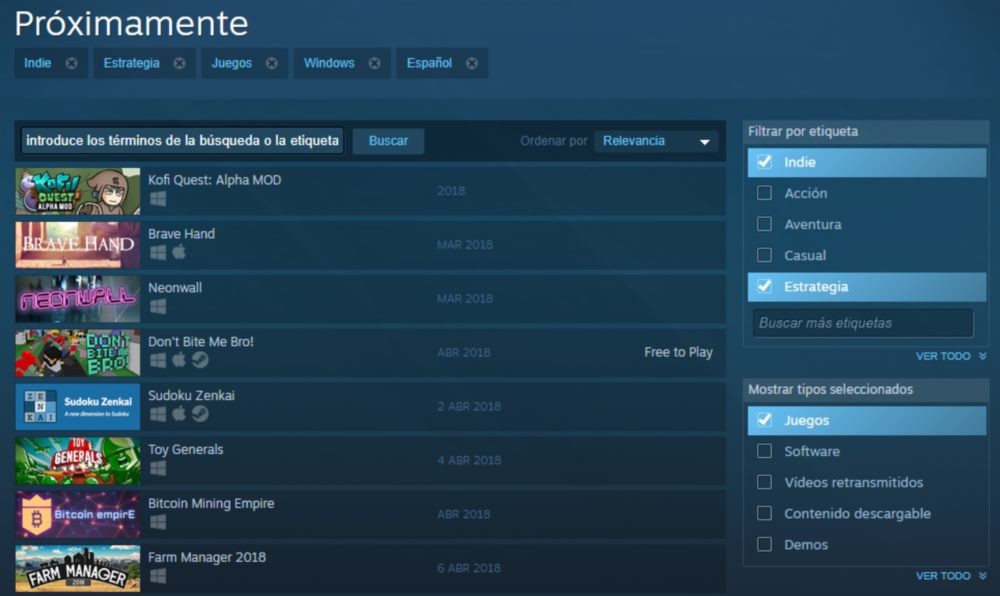Expand VER TODO in the tag filter panel
1000x596 pixels.
click(x=943, y=356)
